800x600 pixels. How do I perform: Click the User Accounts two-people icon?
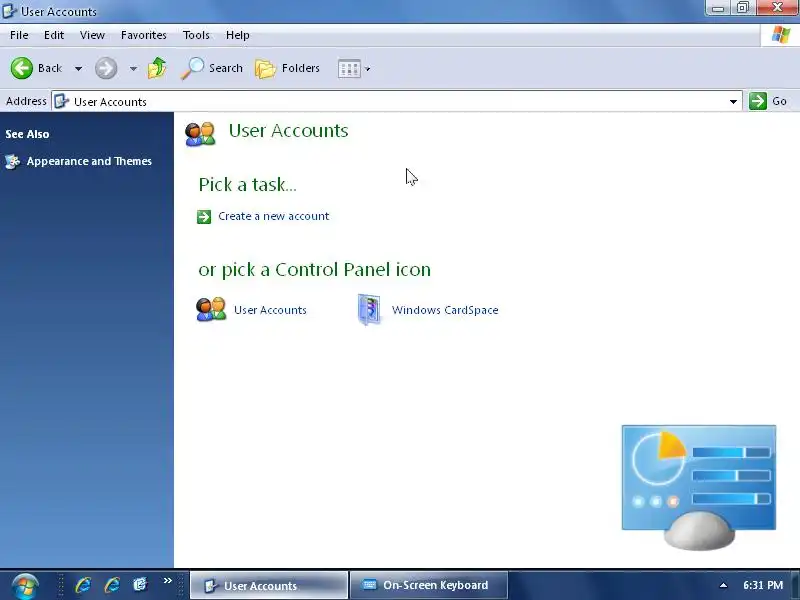[211, 310]
